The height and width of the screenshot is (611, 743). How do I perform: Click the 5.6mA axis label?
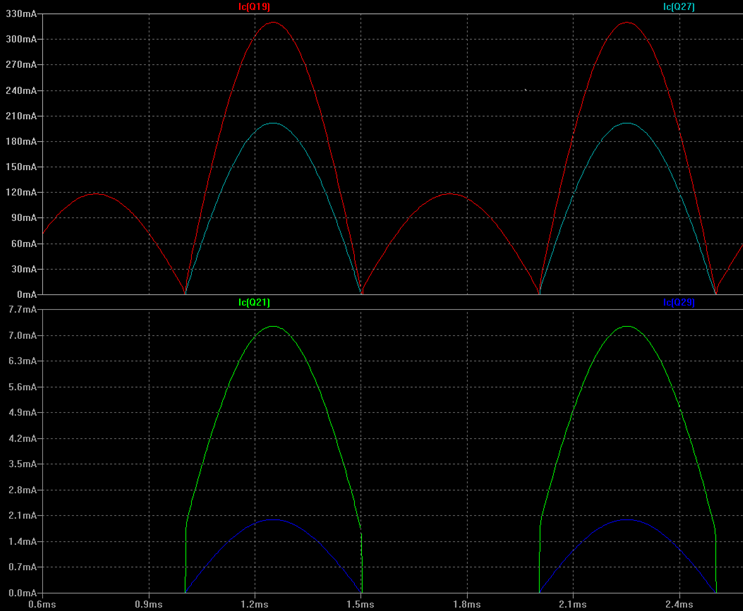click(x=22, y=387)
